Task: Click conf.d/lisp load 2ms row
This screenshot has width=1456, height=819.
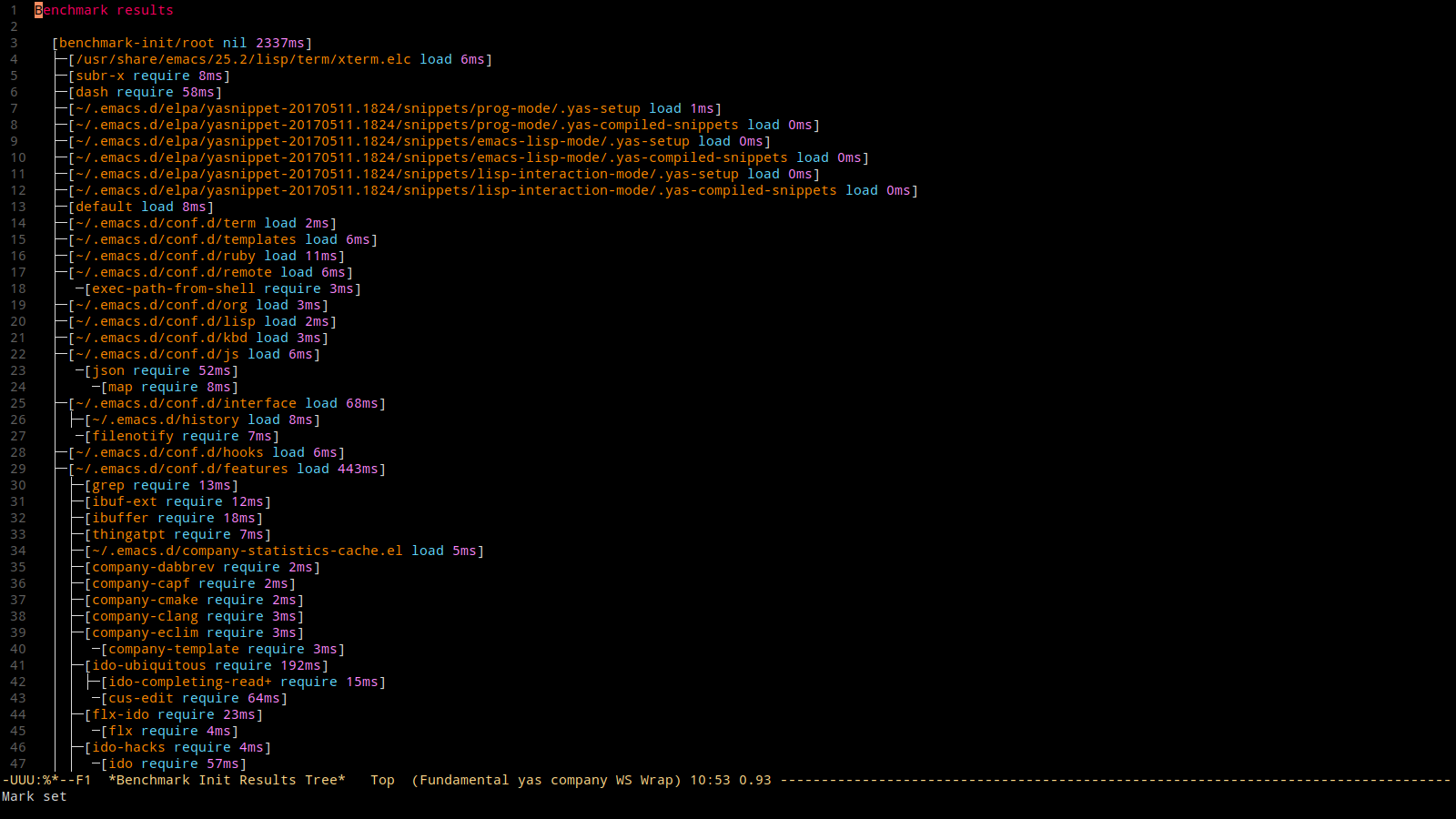Action: pyautogui.click(x=202, y=321)
